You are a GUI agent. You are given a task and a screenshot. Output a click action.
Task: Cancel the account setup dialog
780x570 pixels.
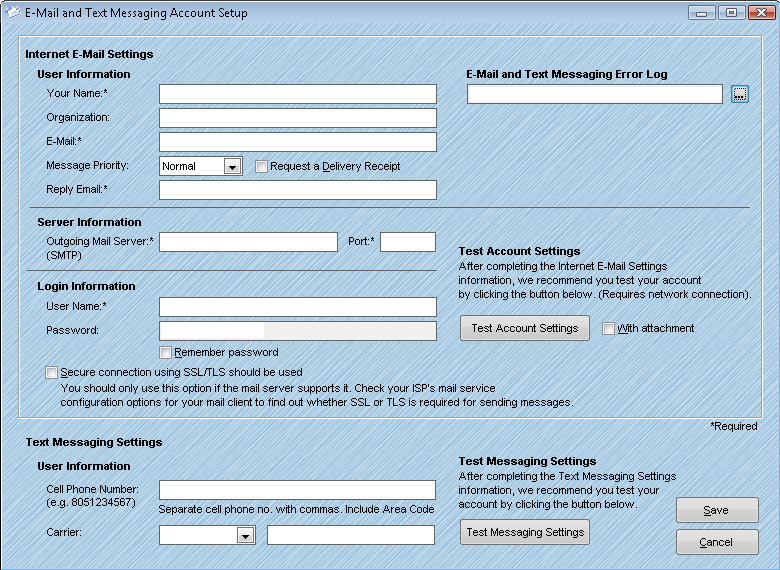[717, 542]
